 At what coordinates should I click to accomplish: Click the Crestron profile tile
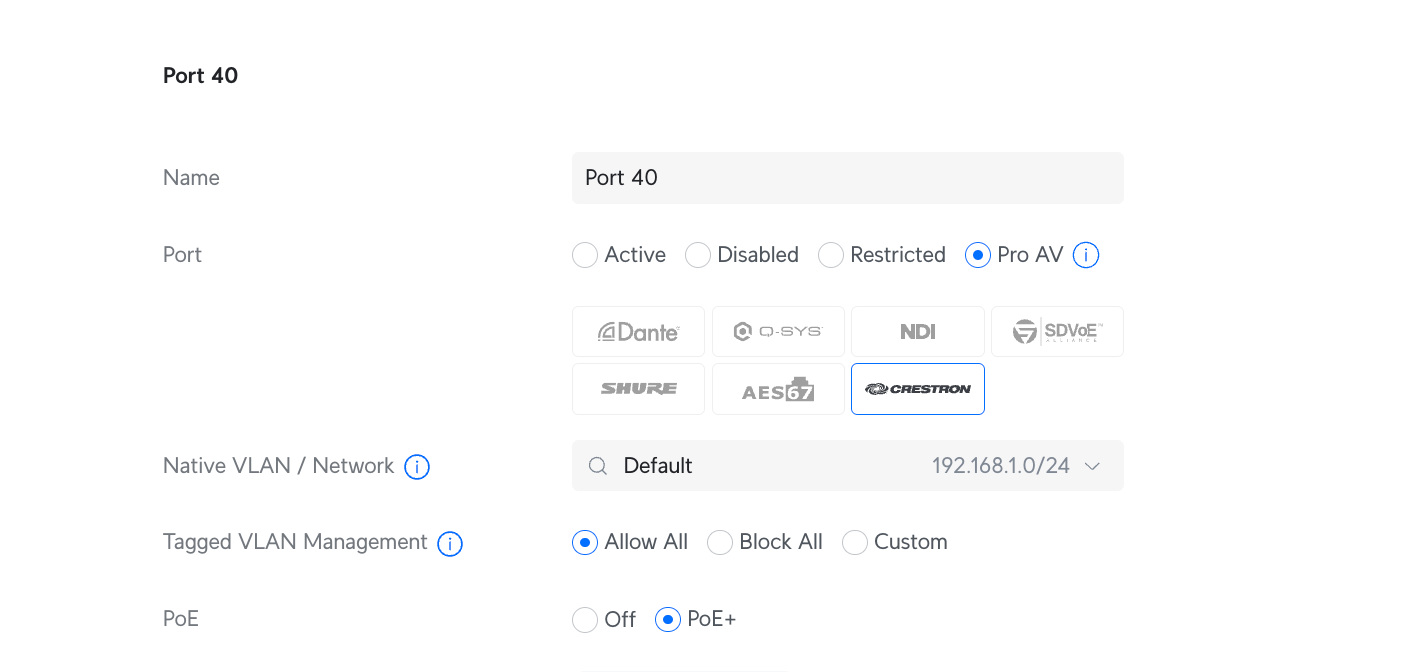pos(917,389)
